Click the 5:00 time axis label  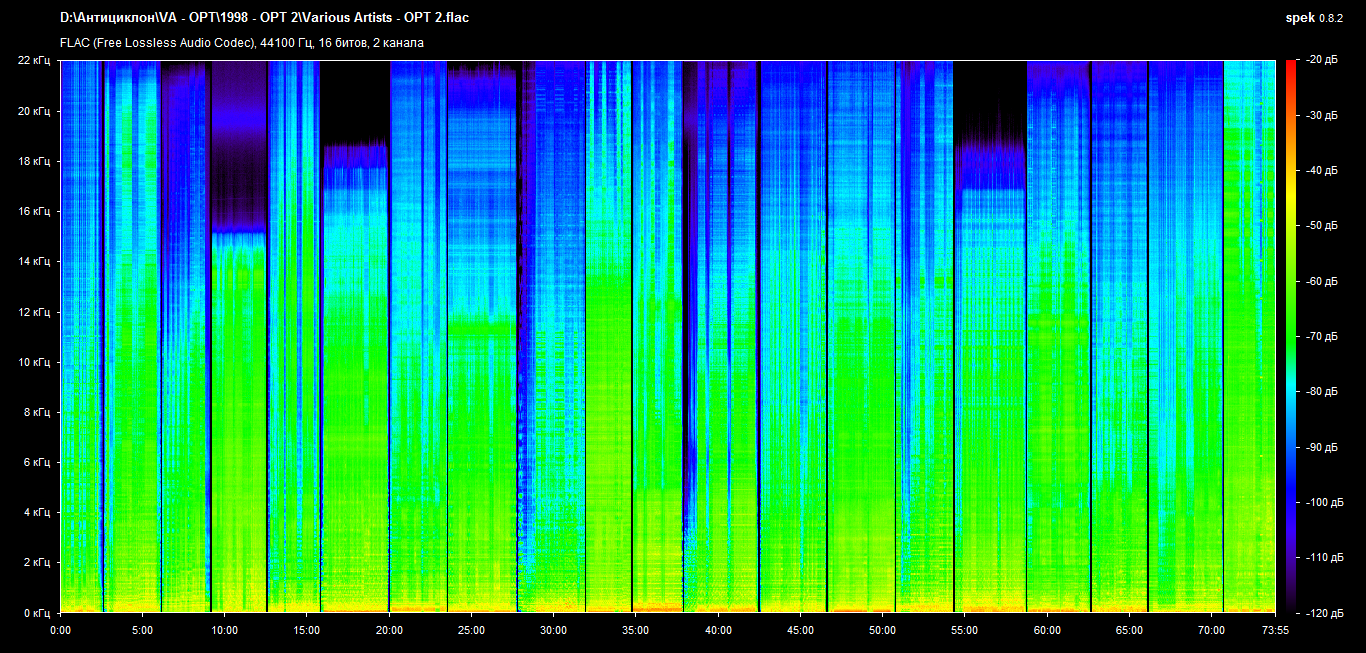point(142,631)
